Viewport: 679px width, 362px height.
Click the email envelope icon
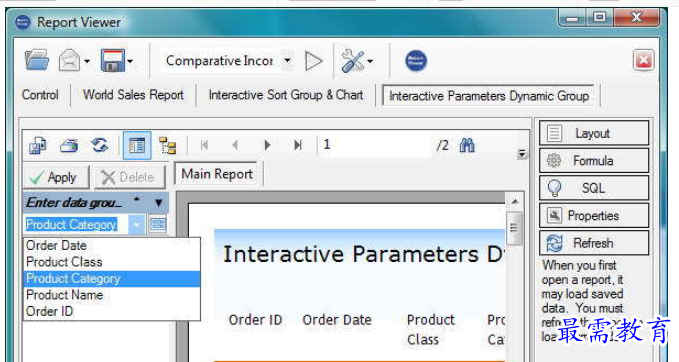click(x=70, y=60)
